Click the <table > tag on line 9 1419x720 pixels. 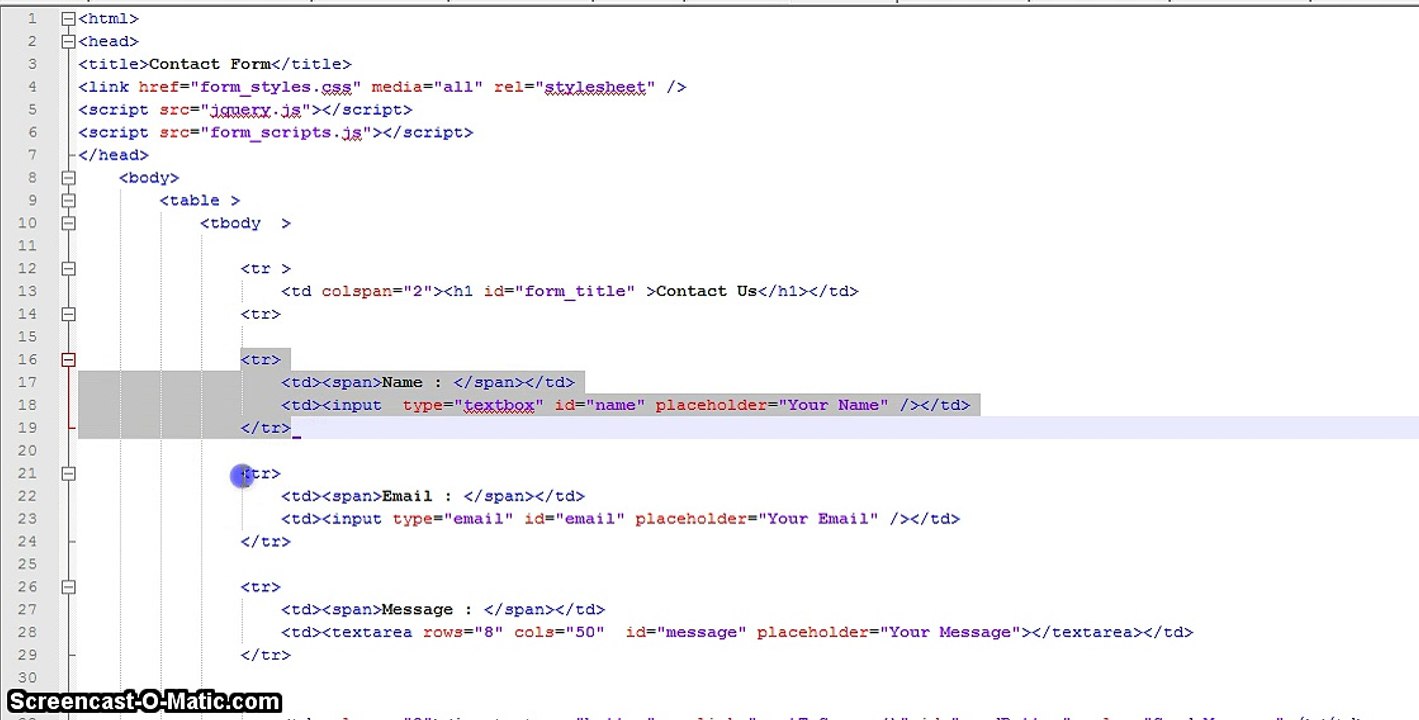point(200,200)
